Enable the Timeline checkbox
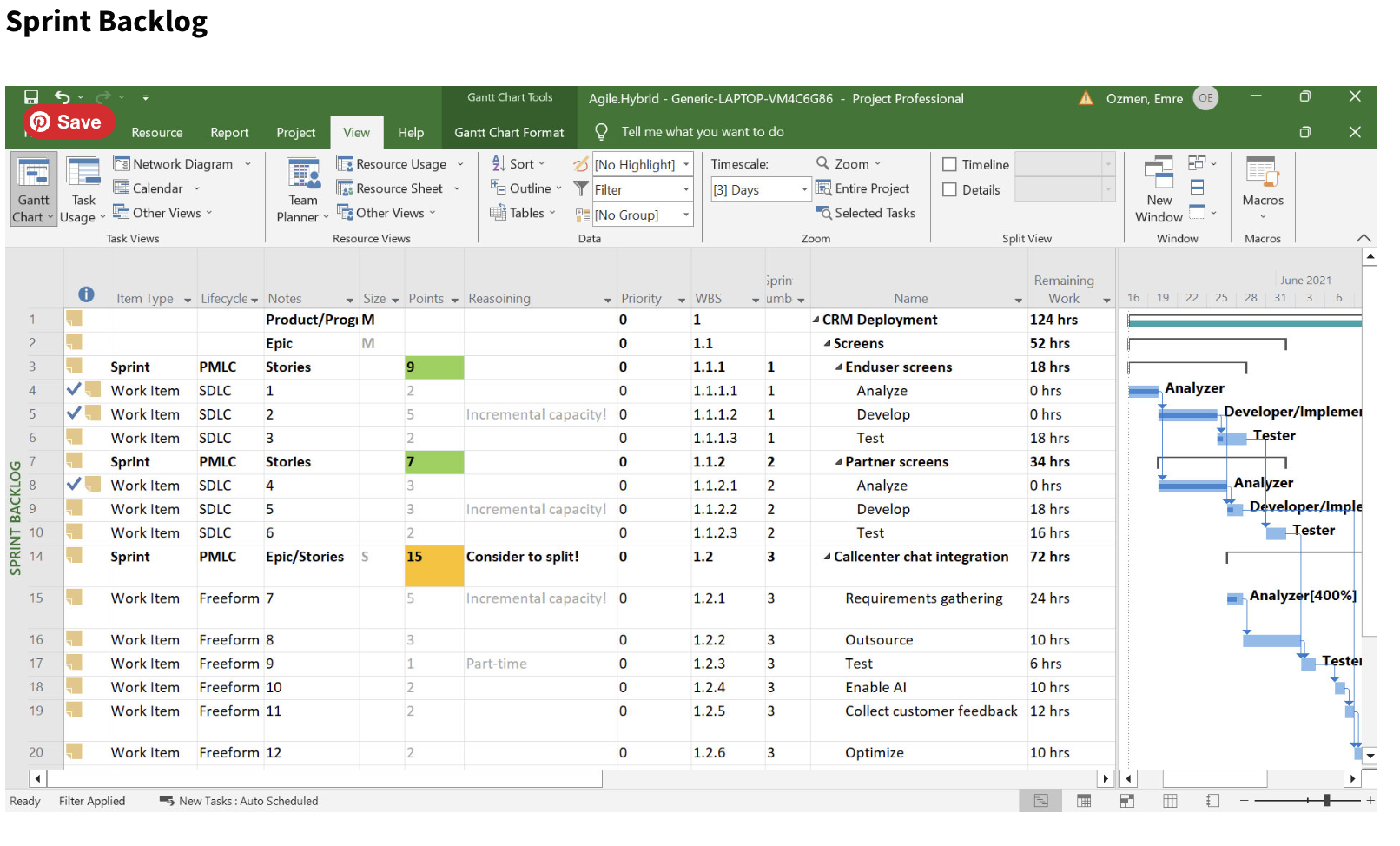The height and width of the screenshot is (846, 1400). 949,164
